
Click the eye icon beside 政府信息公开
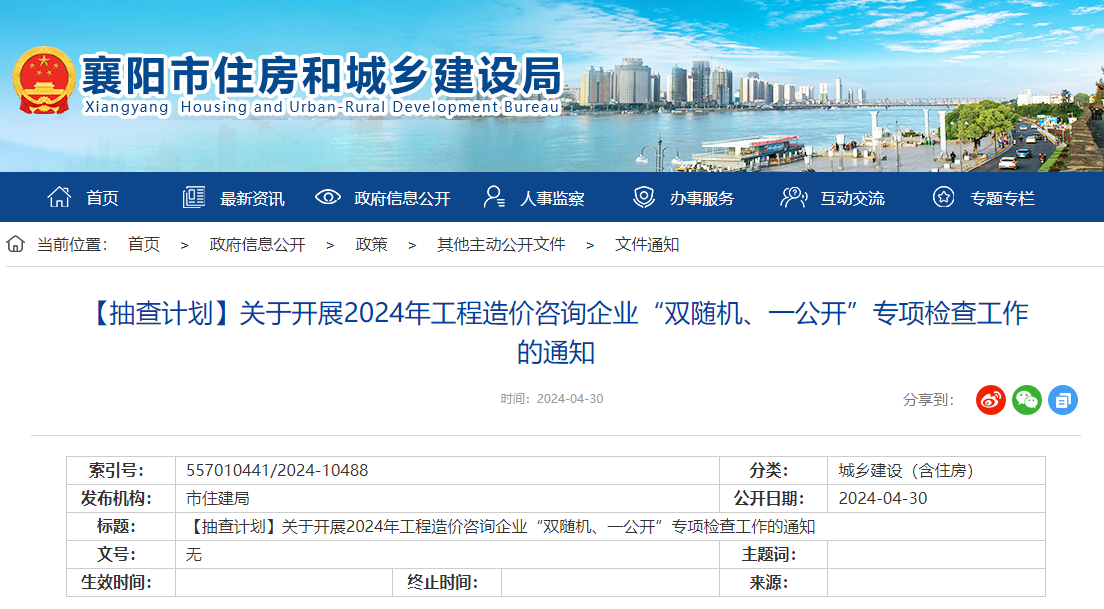[328, 197]
